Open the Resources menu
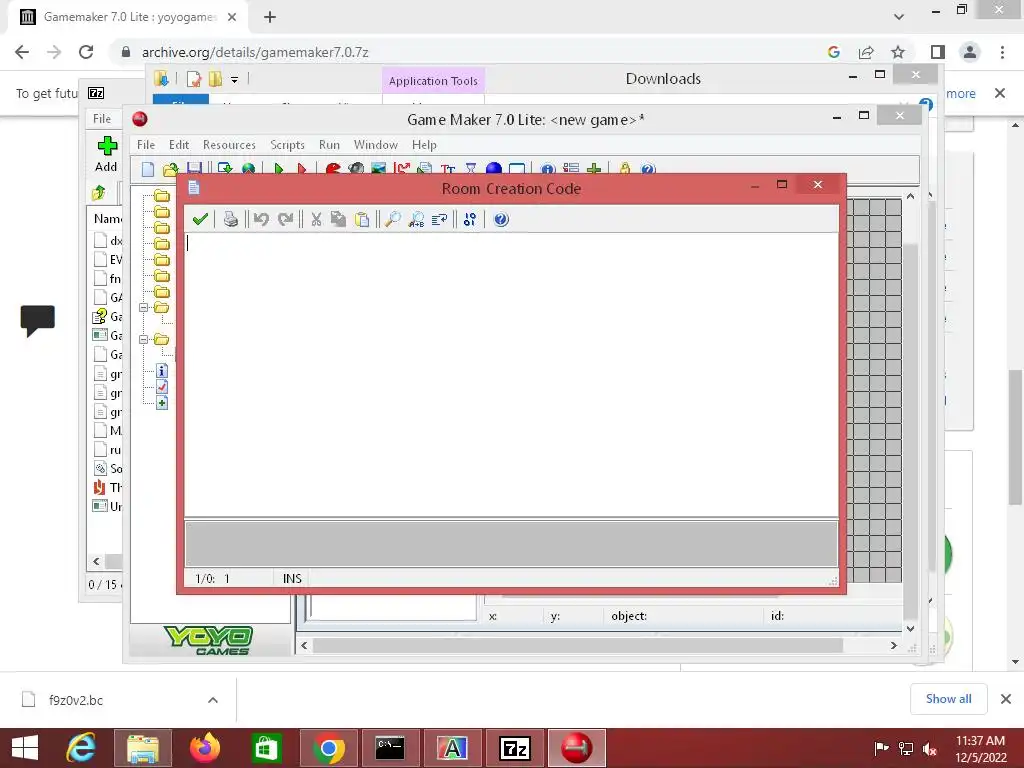This screenshot has height=768, width=1024. (x=229, y=145)
